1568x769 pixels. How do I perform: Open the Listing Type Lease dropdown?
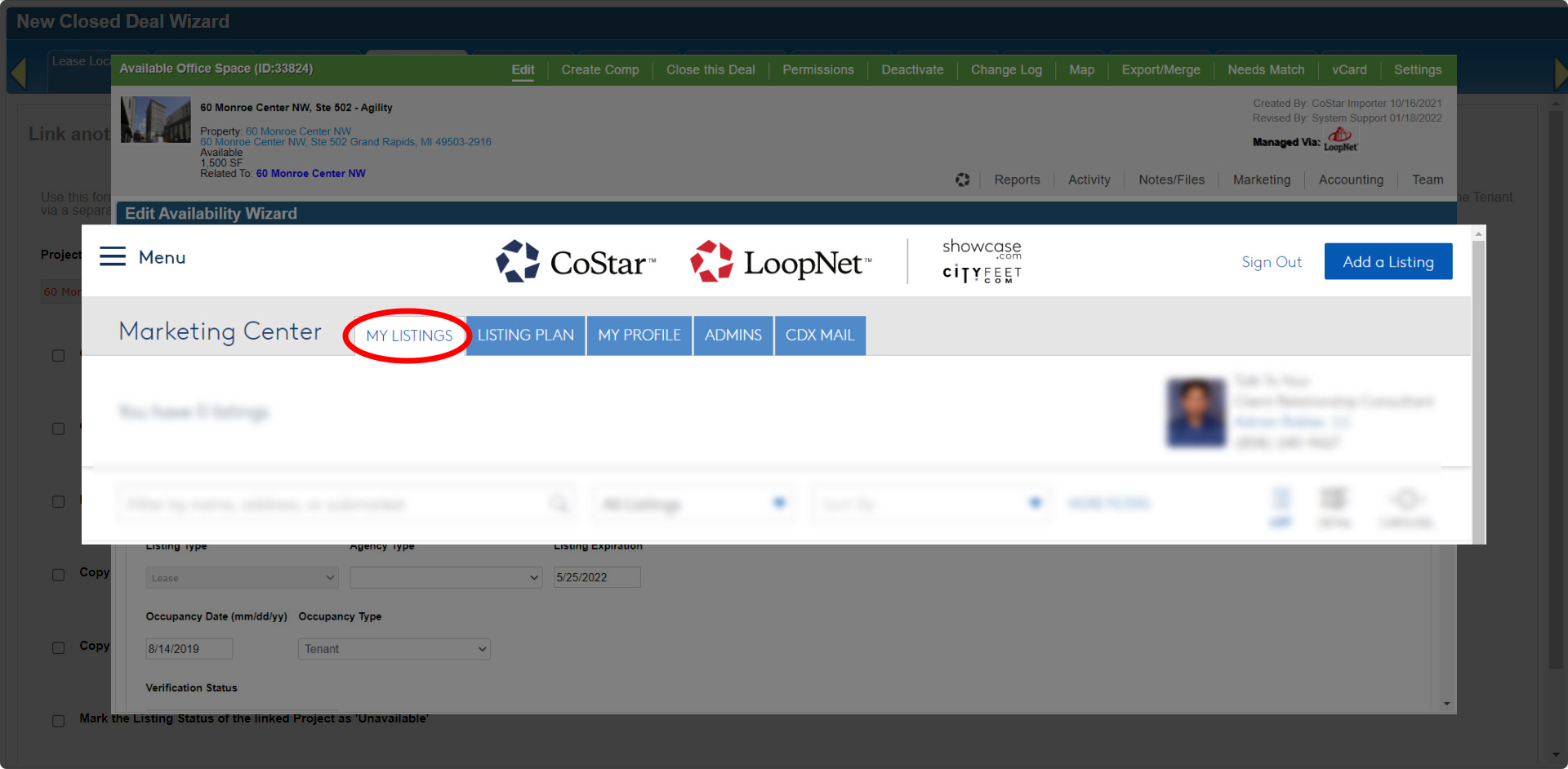(x=242, y=578)
